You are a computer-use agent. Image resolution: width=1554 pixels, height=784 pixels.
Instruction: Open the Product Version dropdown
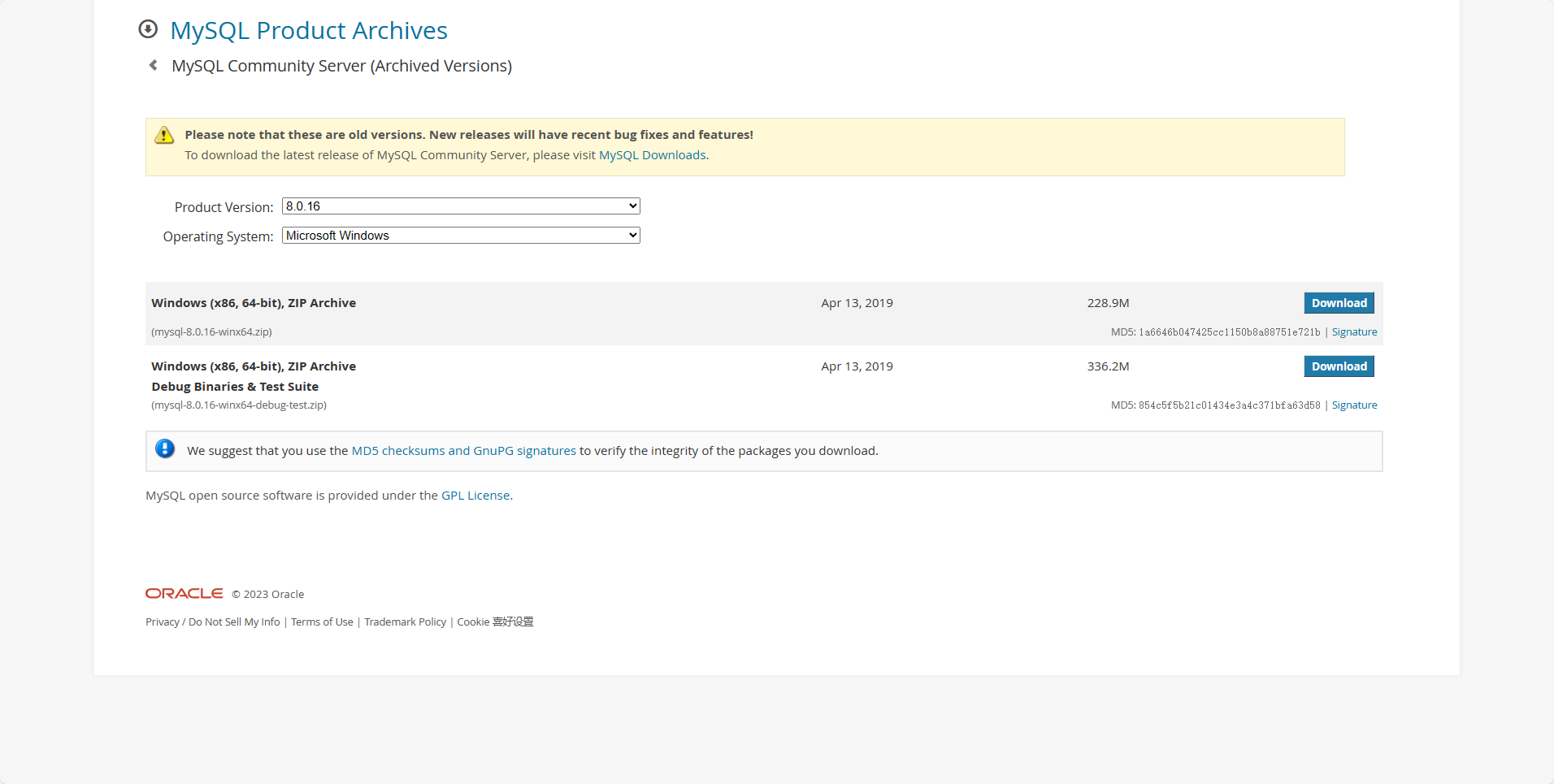pos(461,206)
